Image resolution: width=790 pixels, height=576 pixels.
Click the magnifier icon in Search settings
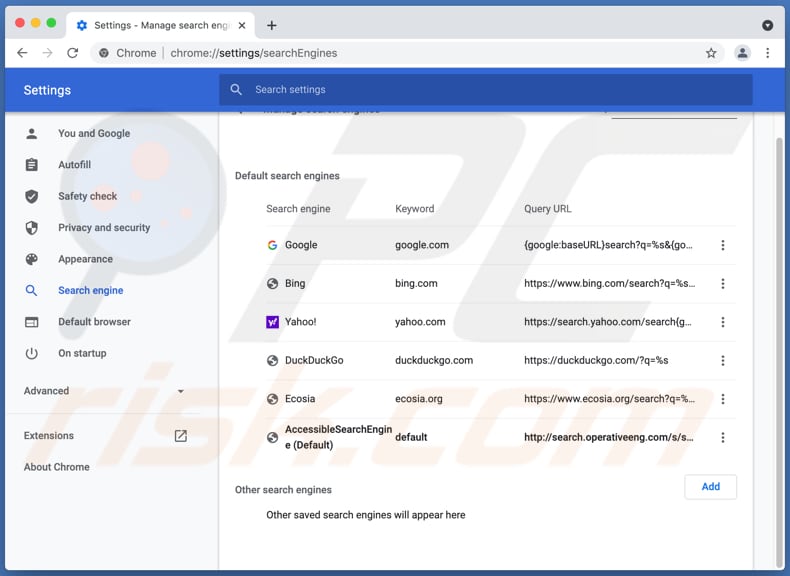pyautogui.click(x=236, y=90)
